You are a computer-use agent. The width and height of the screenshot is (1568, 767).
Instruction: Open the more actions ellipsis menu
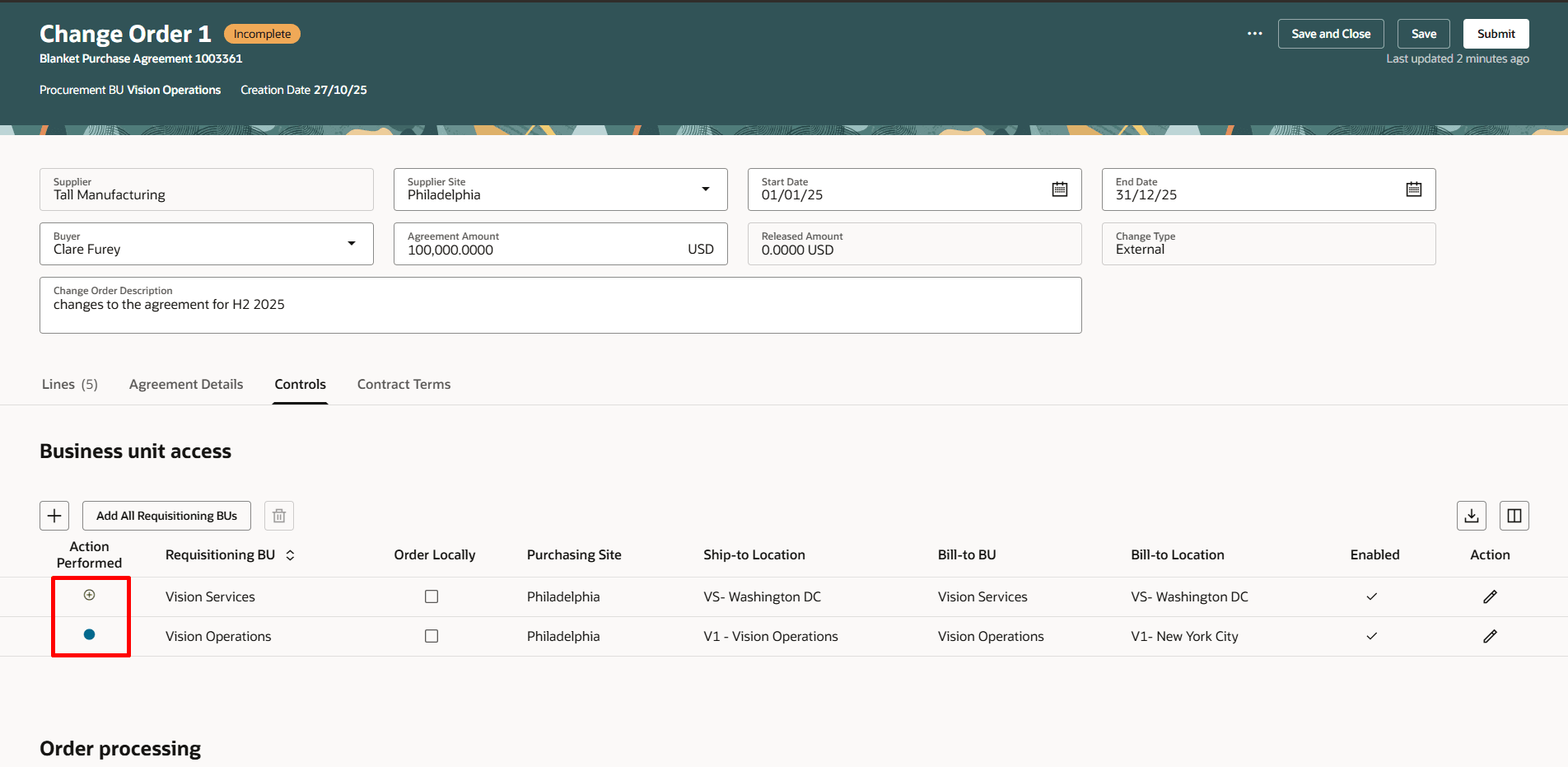(1254, 33)
